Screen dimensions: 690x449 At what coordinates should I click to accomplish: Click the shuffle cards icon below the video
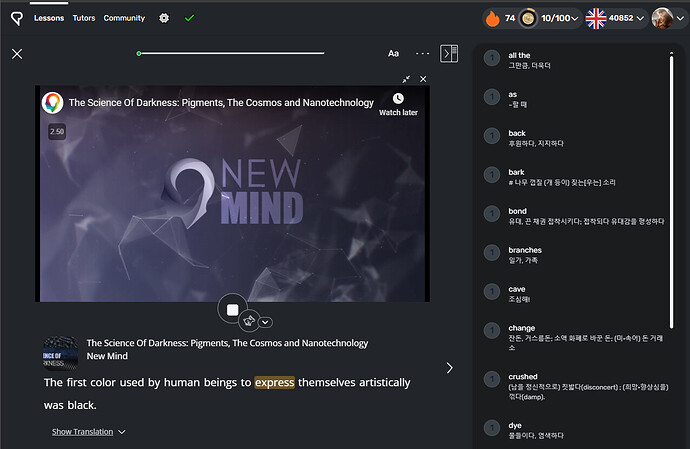[249, 321]
